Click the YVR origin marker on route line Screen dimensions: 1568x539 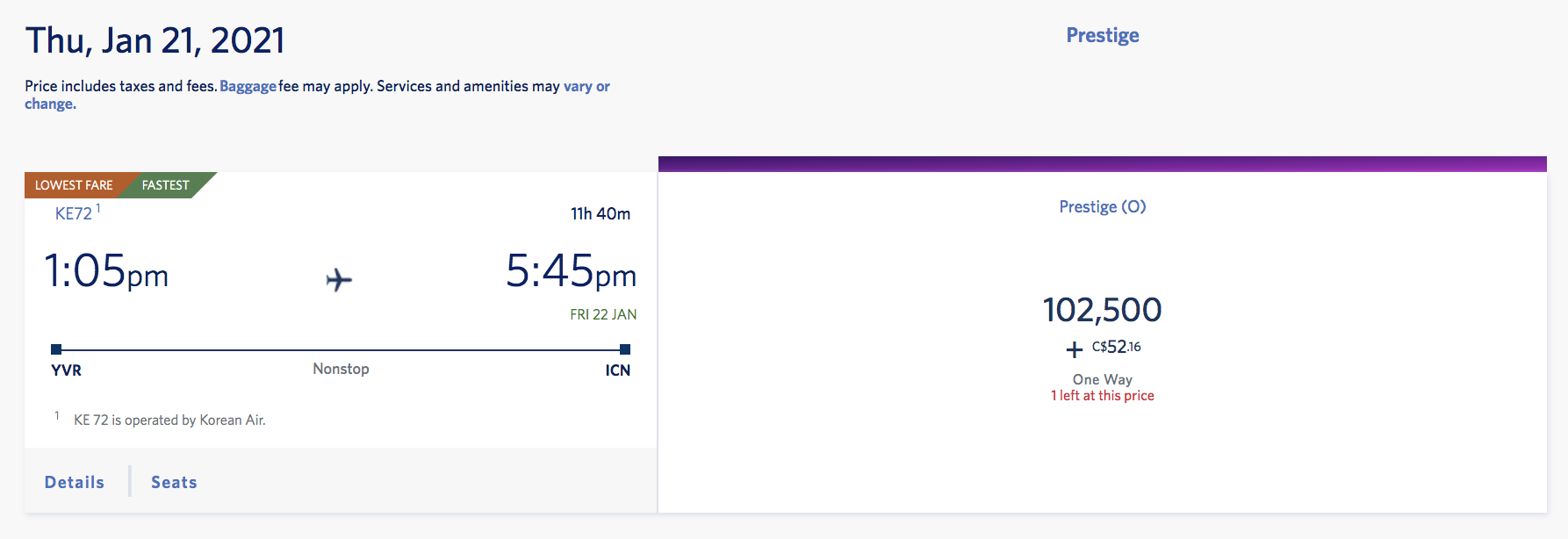point(56,349)
